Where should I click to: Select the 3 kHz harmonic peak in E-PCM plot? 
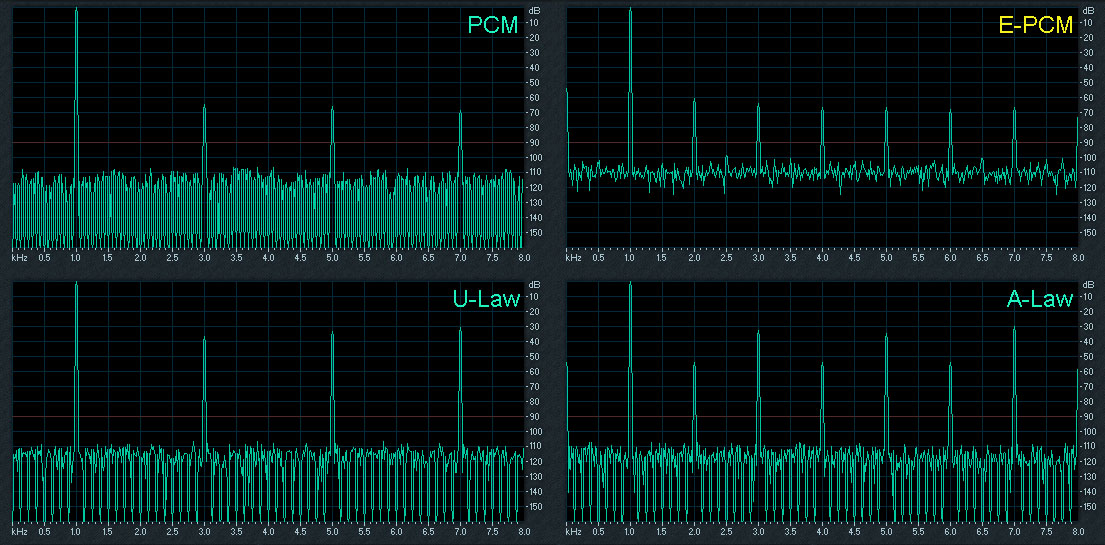coord(758,137)
